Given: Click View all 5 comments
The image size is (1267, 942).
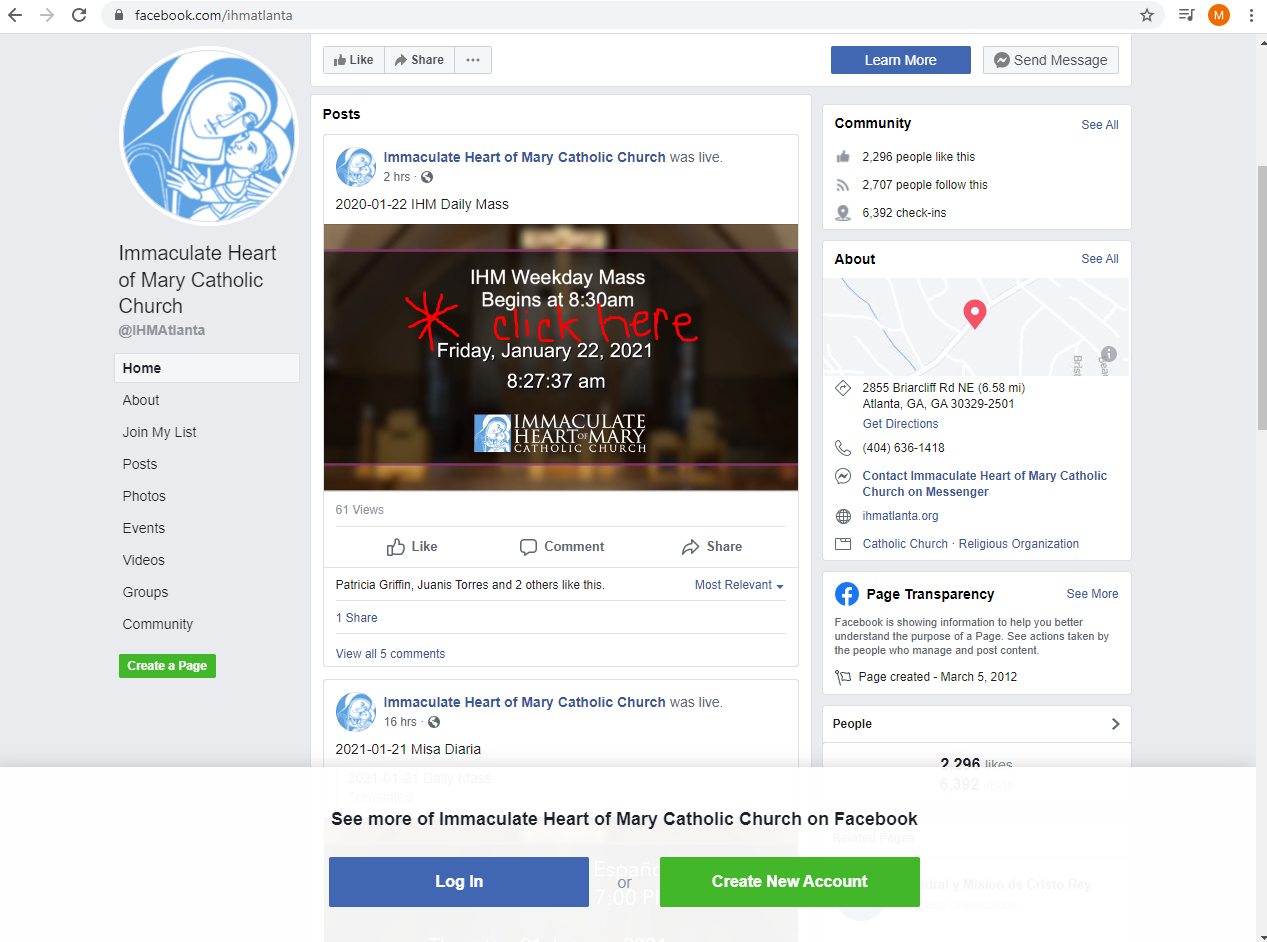Looking at the screenshot, I should coord(390,654).
